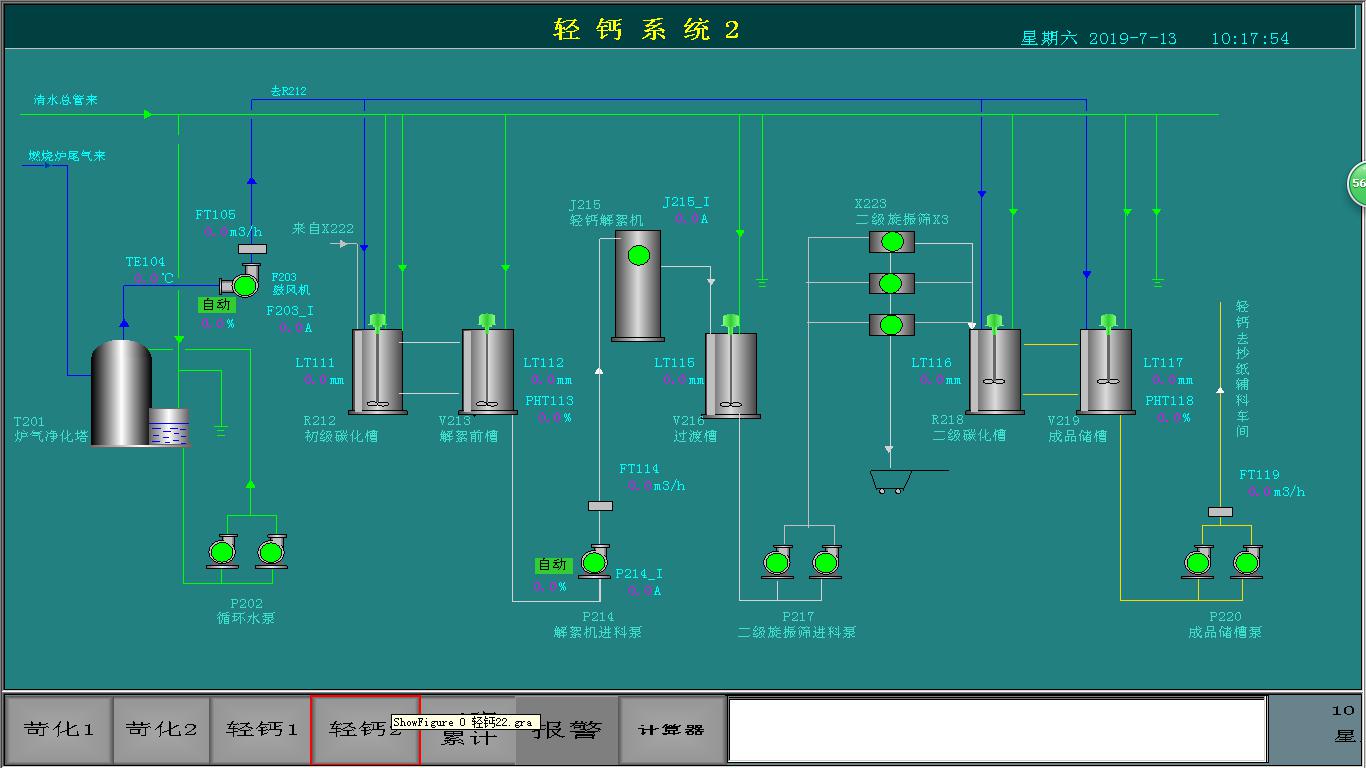Click the white message box at bottom
1366x768 pixels.
tap(997, 730)
